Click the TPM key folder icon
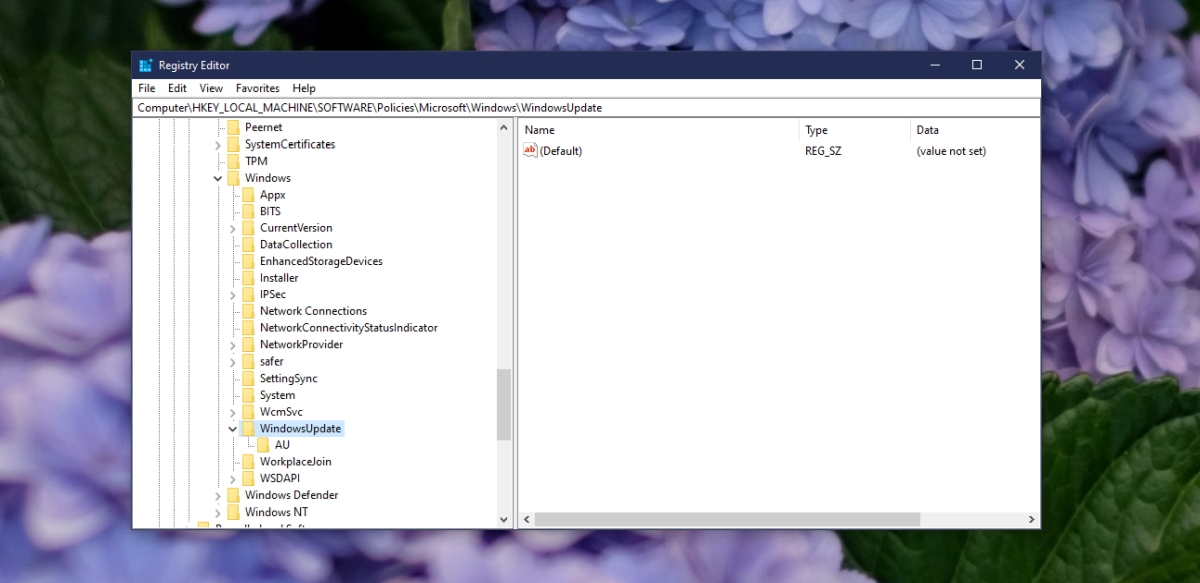1200x583 pixels. click(233, 161)
